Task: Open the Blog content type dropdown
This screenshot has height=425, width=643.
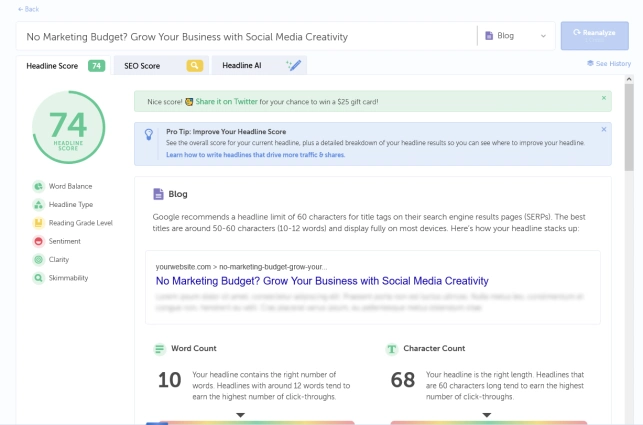Action: click(516, 36)
